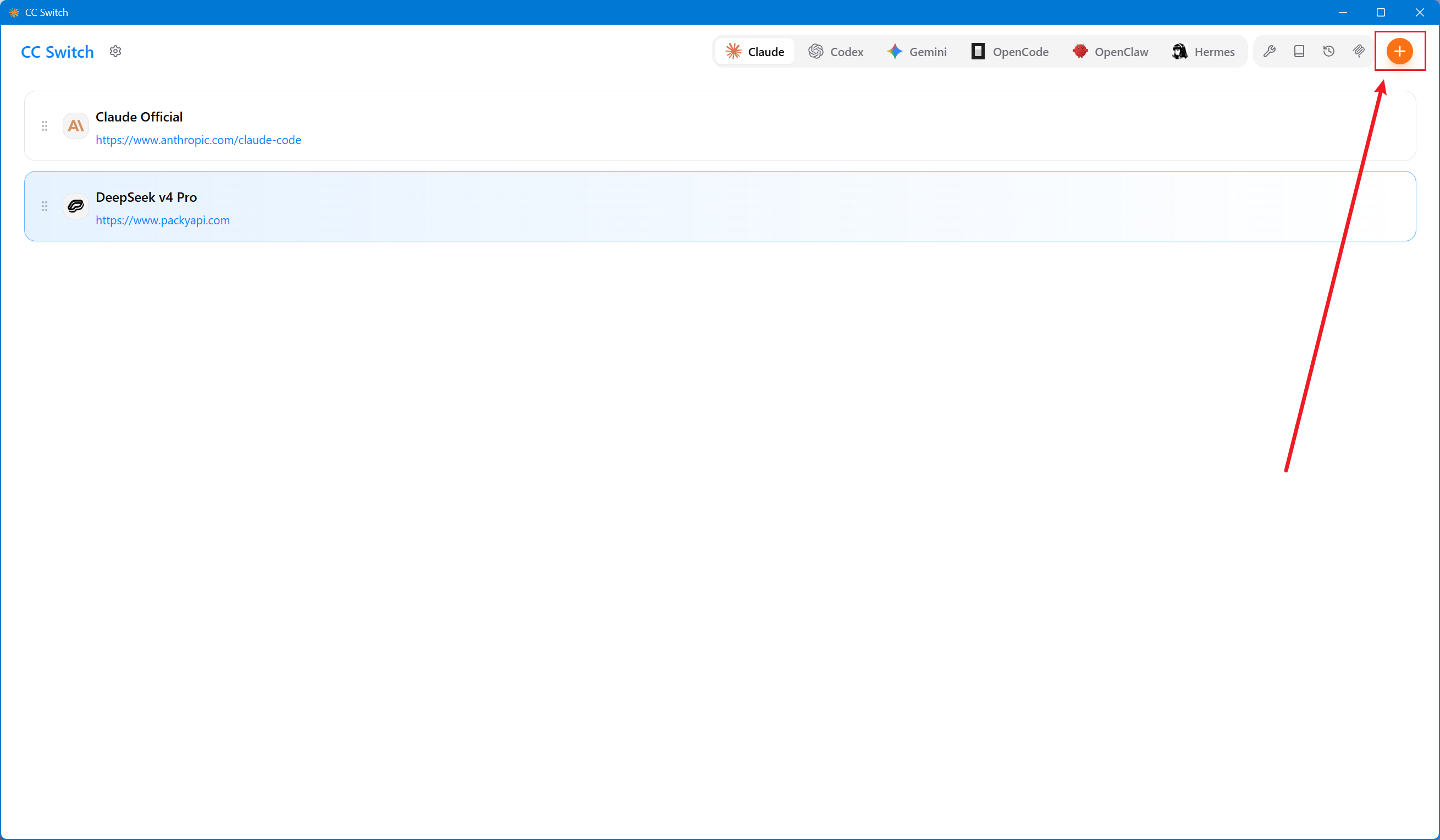Switch to the Codex tab
The height and width of the screenshot is (840, 1440).
[836, 52]
